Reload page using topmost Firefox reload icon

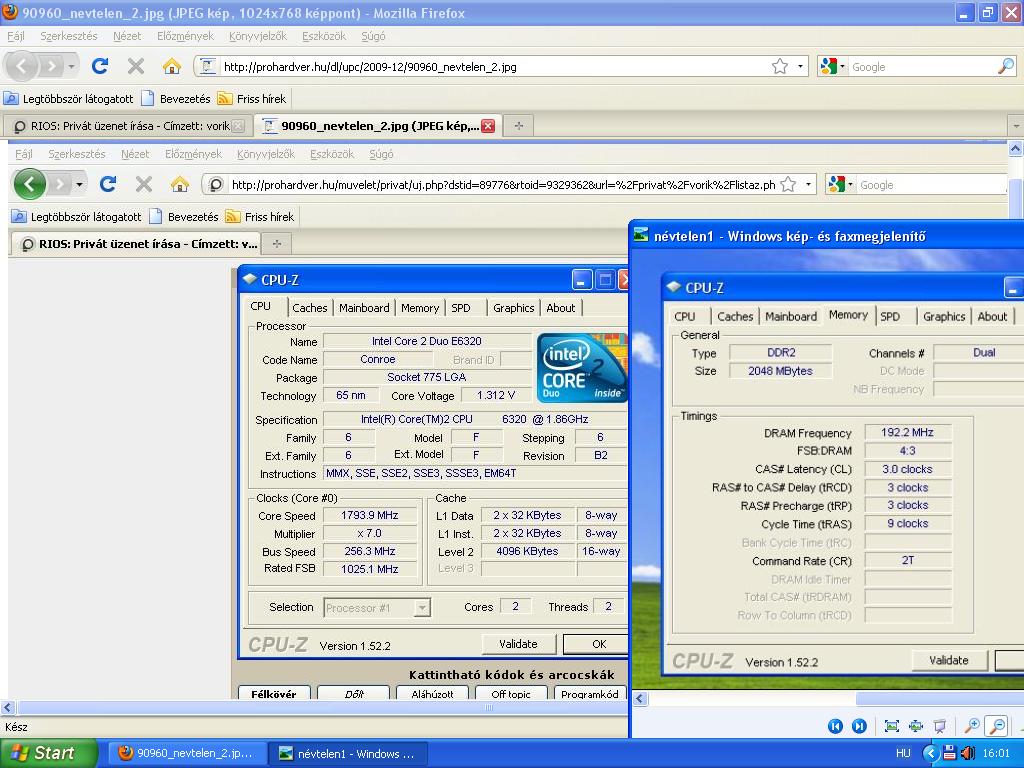(100, 66)
